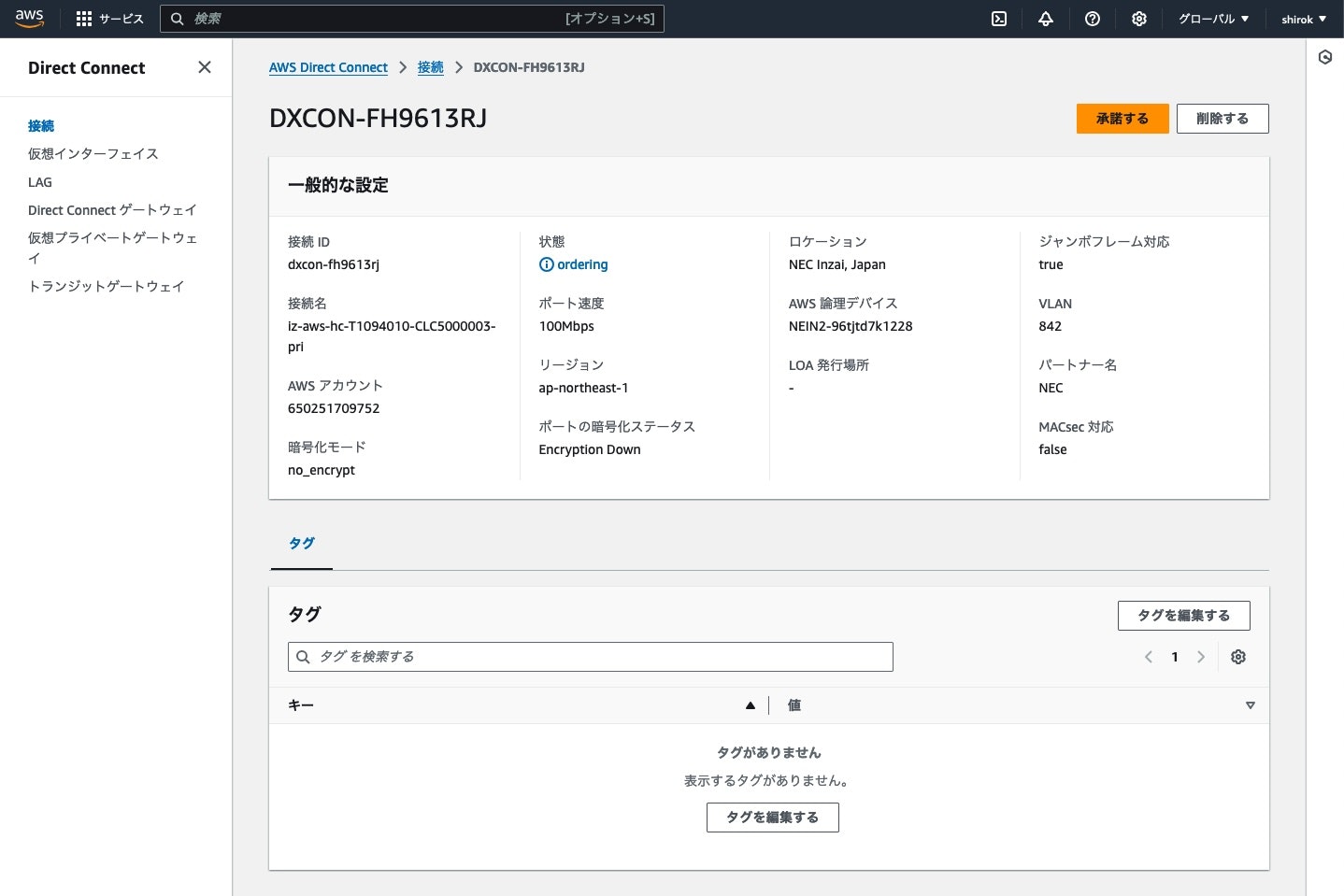Sort tags by キー ascending arrow
The image size is (1344, 896).
point(750,705)
